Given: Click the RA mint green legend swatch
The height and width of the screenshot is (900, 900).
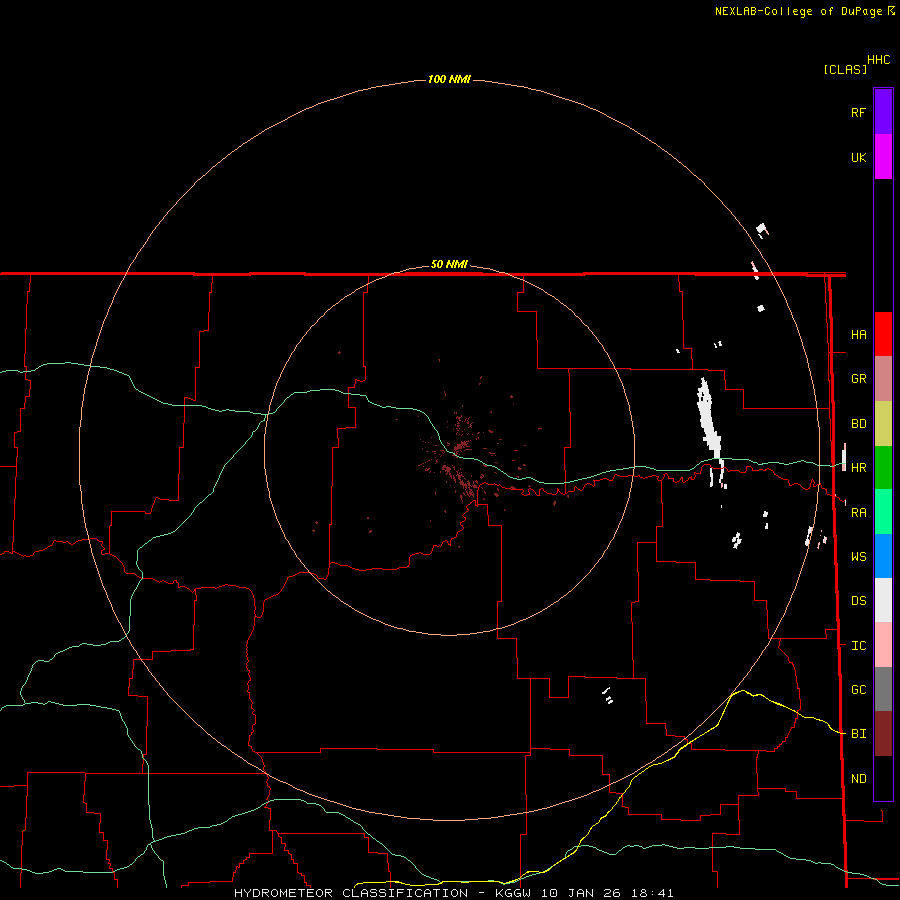Looking at the screenshot, I should [x=883, y=512].
